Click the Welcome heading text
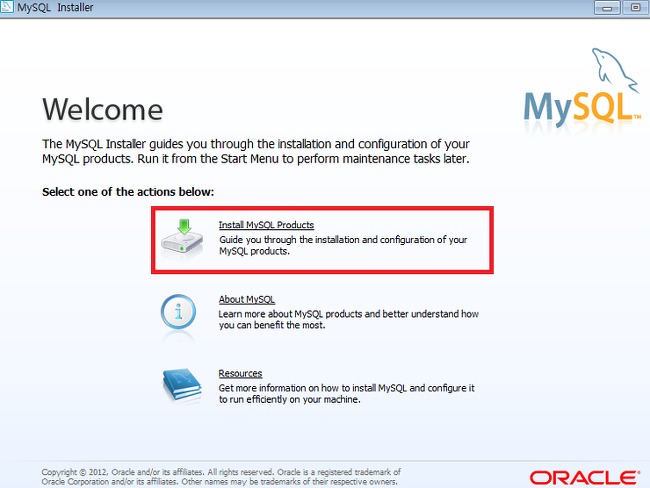The height and width of the screenshot is (488, 650). click(102, 110)
